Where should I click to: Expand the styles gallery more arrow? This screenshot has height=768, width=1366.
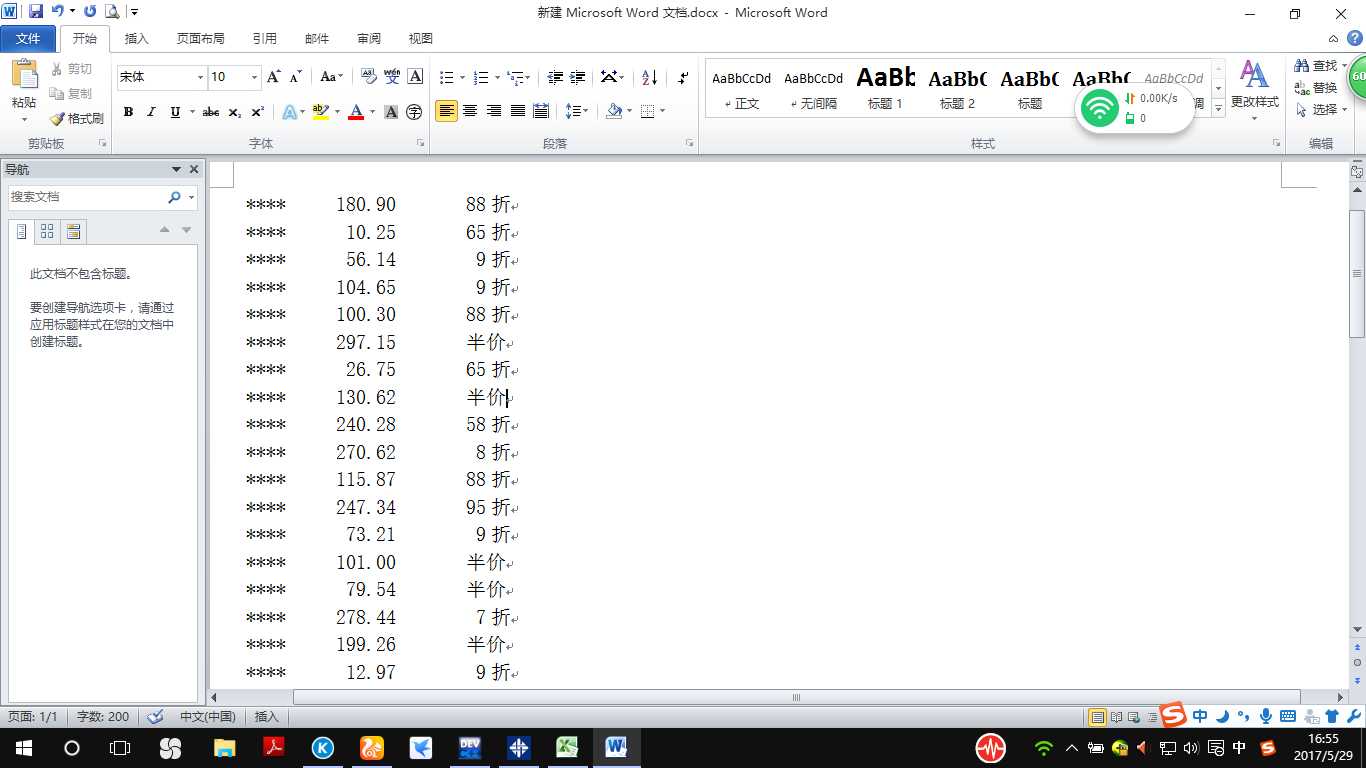pos(1219,107)
